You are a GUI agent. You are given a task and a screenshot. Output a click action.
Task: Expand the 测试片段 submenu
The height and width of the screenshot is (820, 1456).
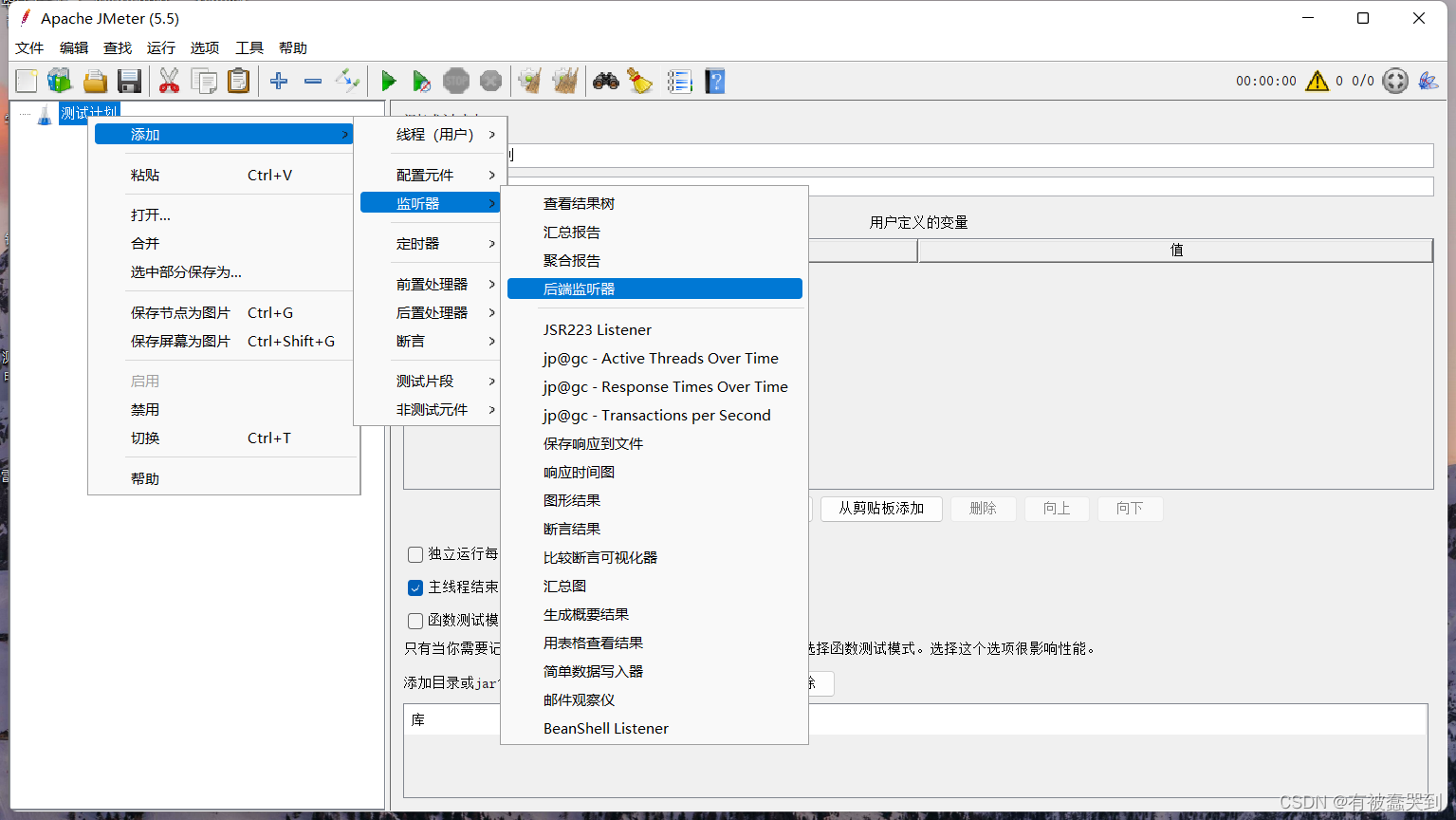tap(430, 382)
